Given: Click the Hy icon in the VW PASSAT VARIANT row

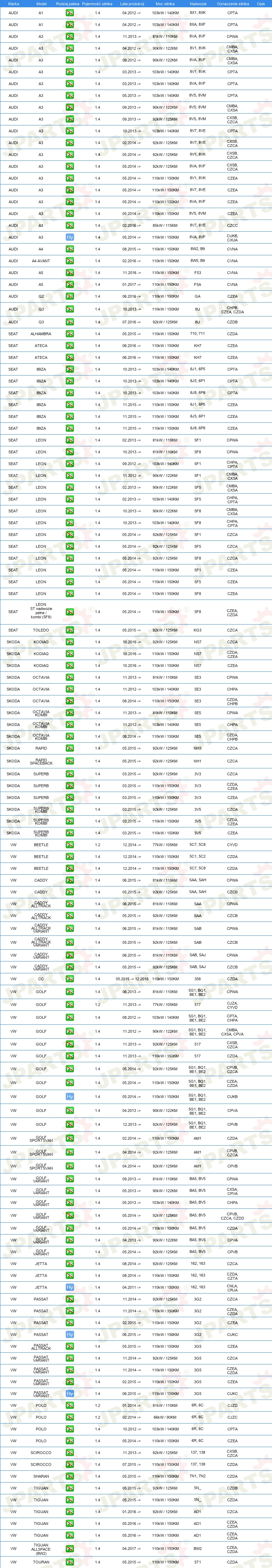Looking at the screenshot, I should pyautogui.click(x=70, y=1393).
